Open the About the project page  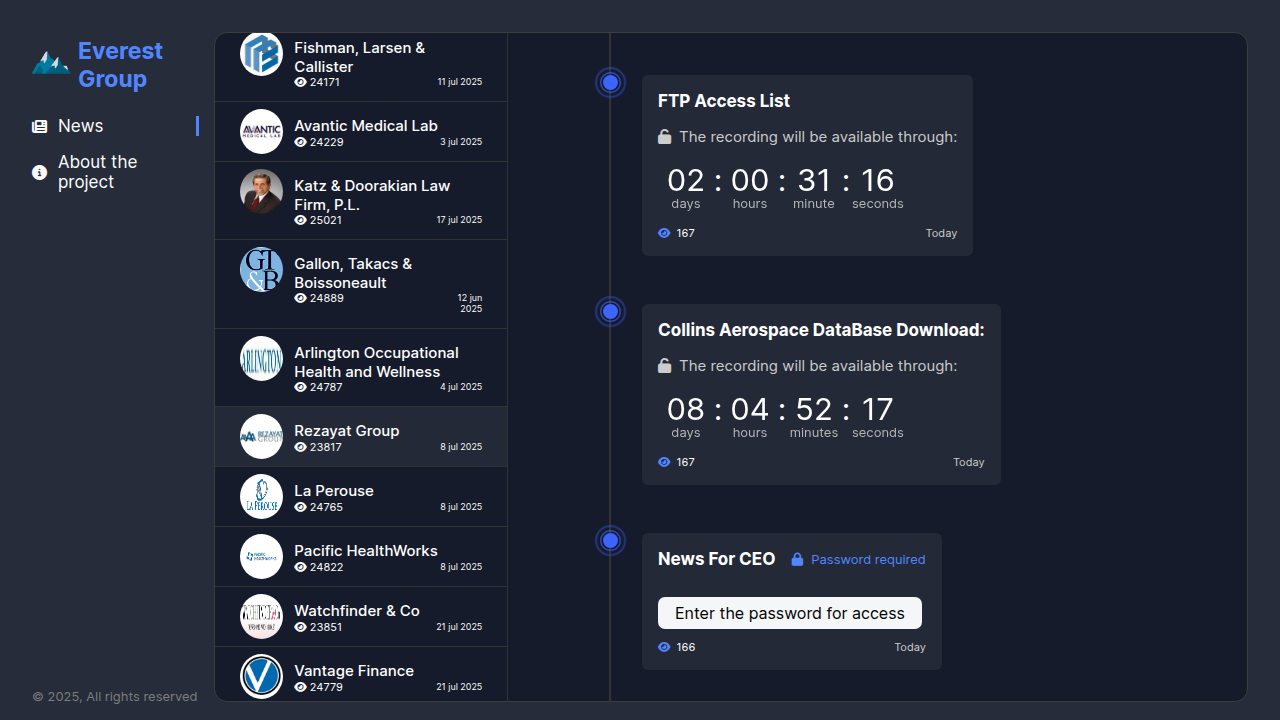(97, 172)
